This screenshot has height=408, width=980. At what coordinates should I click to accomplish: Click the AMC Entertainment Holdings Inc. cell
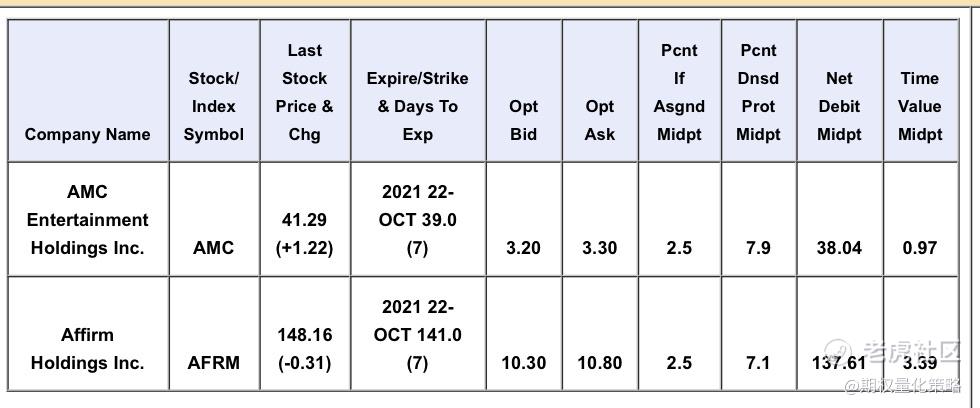(88, 220)
